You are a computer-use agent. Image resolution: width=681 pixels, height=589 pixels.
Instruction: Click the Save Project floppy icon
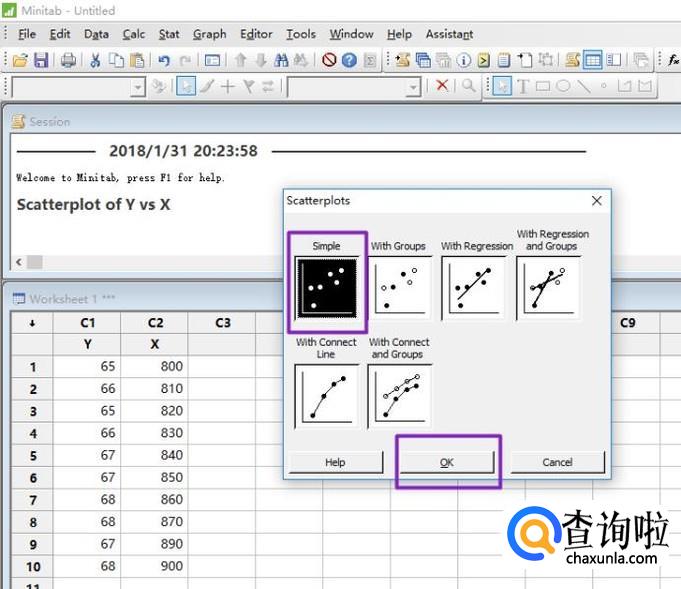[x=41, y=60]
